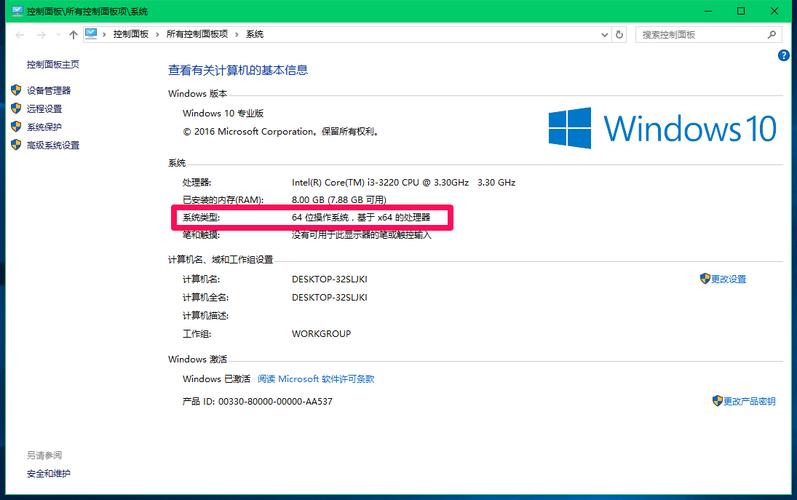The height and width of the screenshot is (500, 797).
Task: Expand chevron between 所有控制面板项 and 系统
Action: [237, 35]
